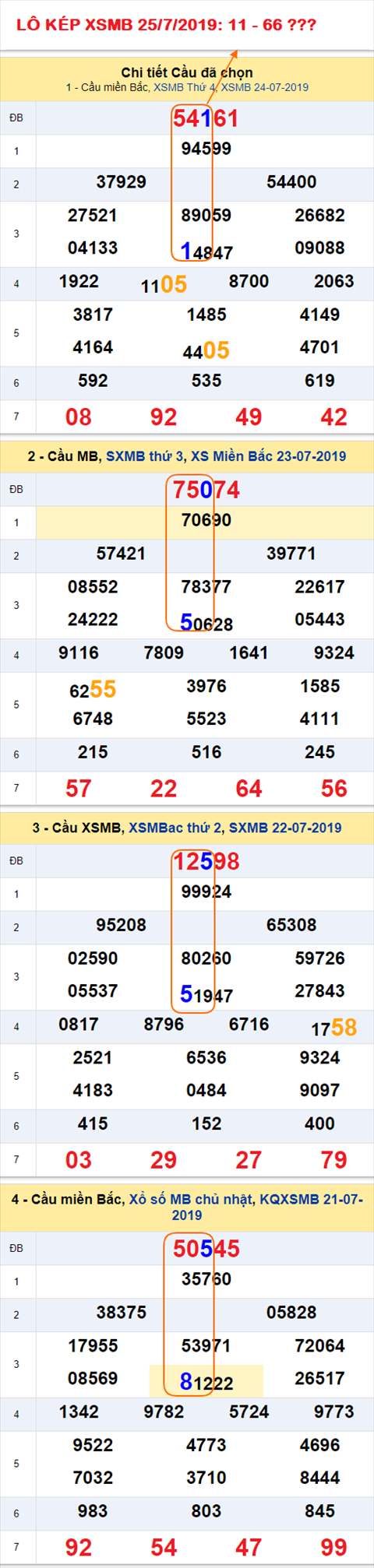Image resolution: width=374 pixels, height=1568 pixels.
Task: Select highlighted third prize number 81222
Action: (206, 1381)
